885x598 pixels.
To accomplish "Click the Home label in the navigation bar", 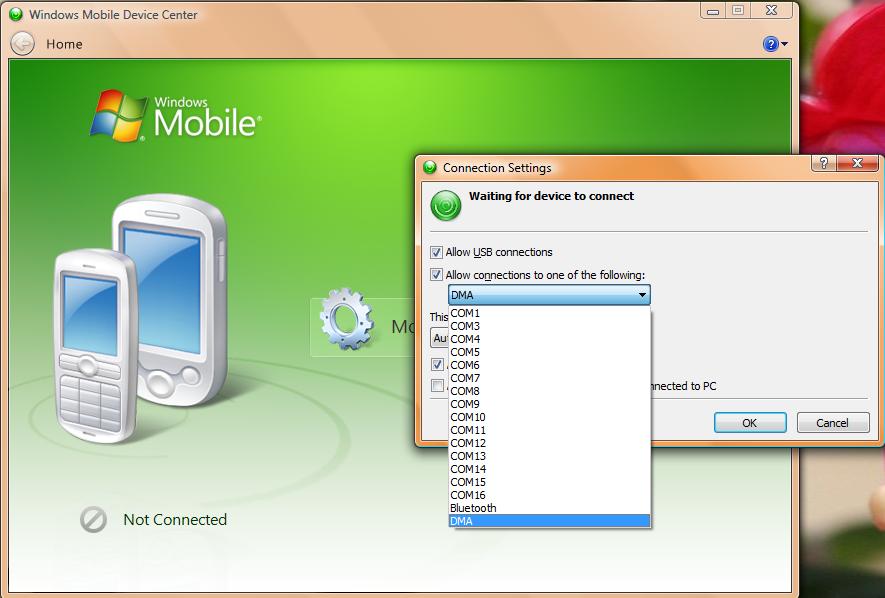I will coord(64,44).
